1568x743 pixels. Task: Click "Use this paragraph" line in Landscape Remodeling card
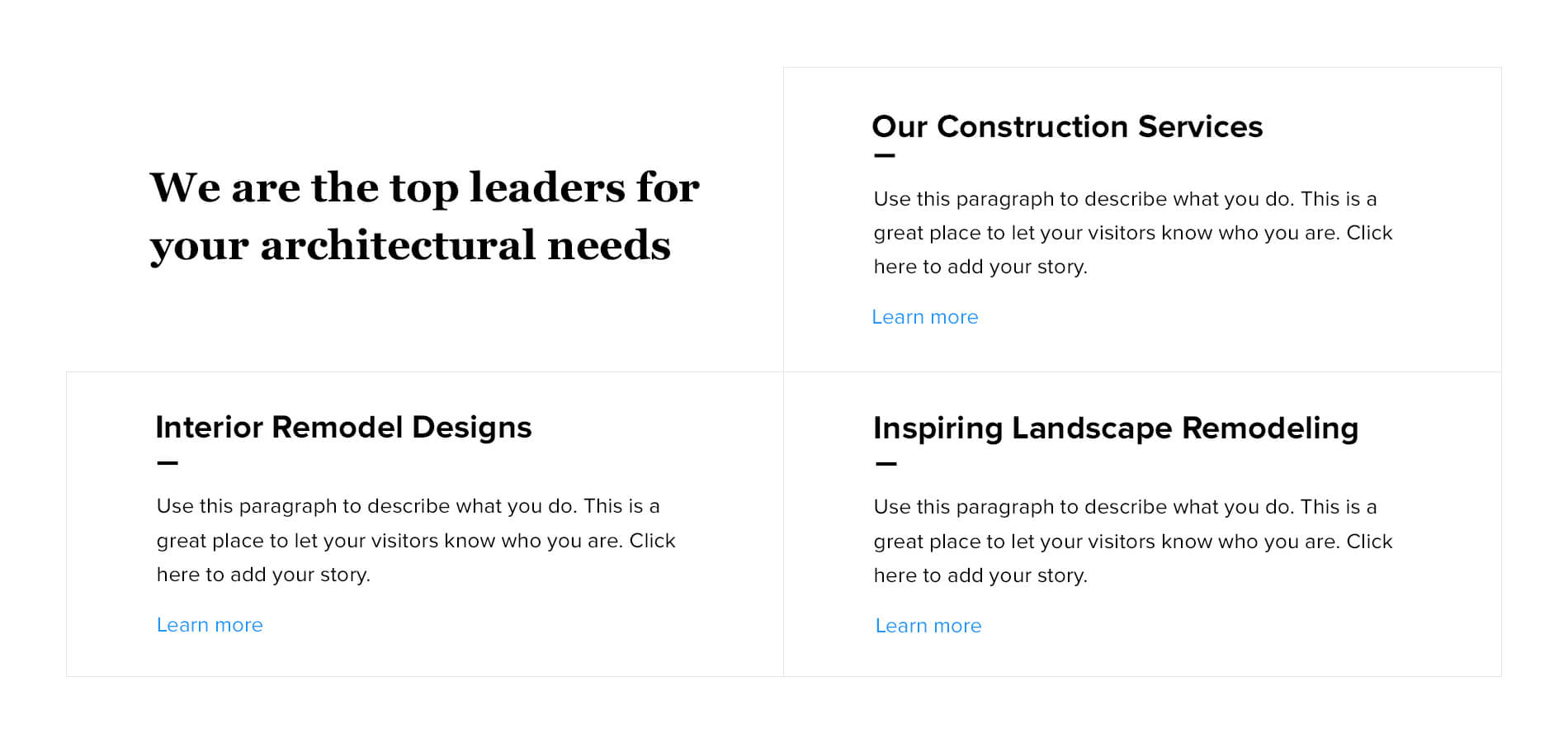point(1125,507)
